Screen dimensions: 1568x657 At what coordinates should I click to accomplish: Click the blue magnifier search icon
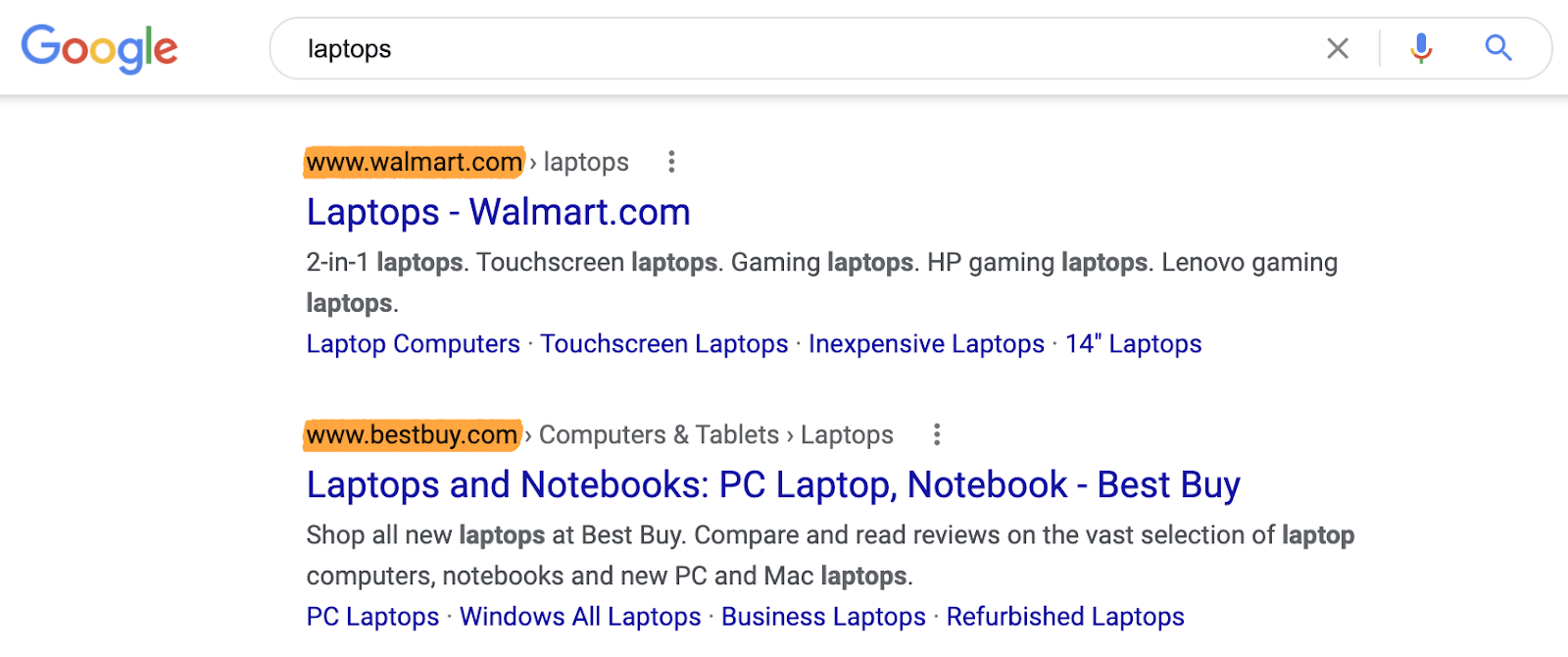(1498, 48)
